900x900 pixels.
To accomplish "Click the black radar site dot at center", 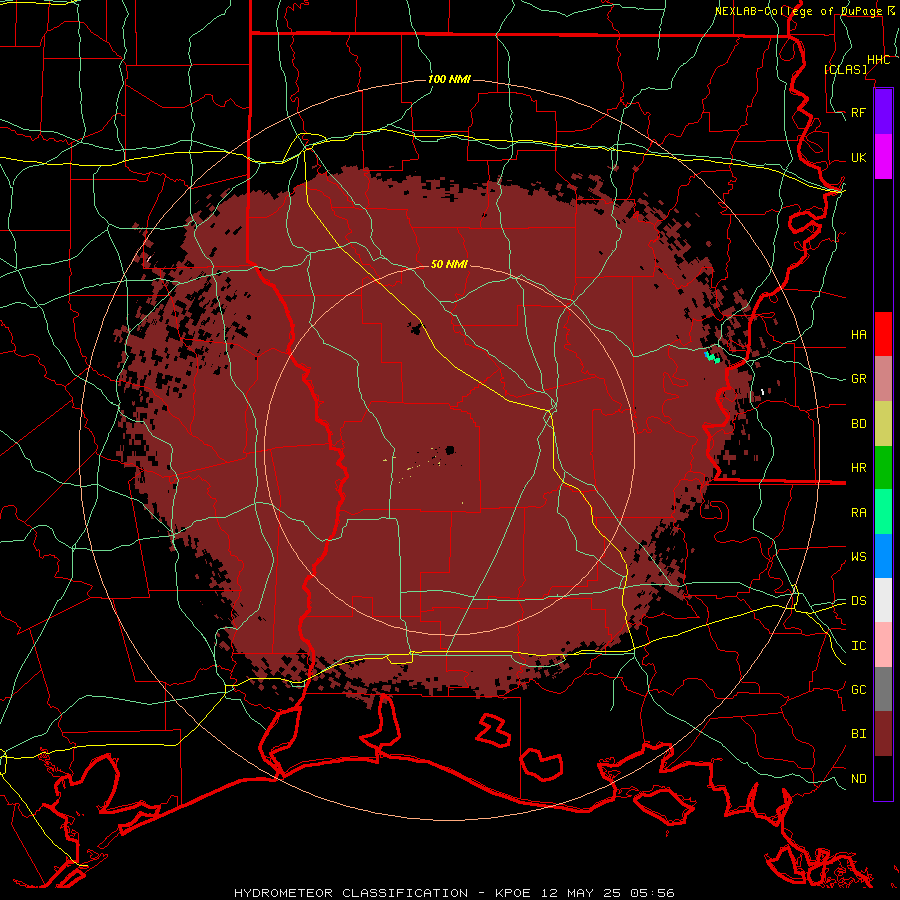I will point(449,450).
